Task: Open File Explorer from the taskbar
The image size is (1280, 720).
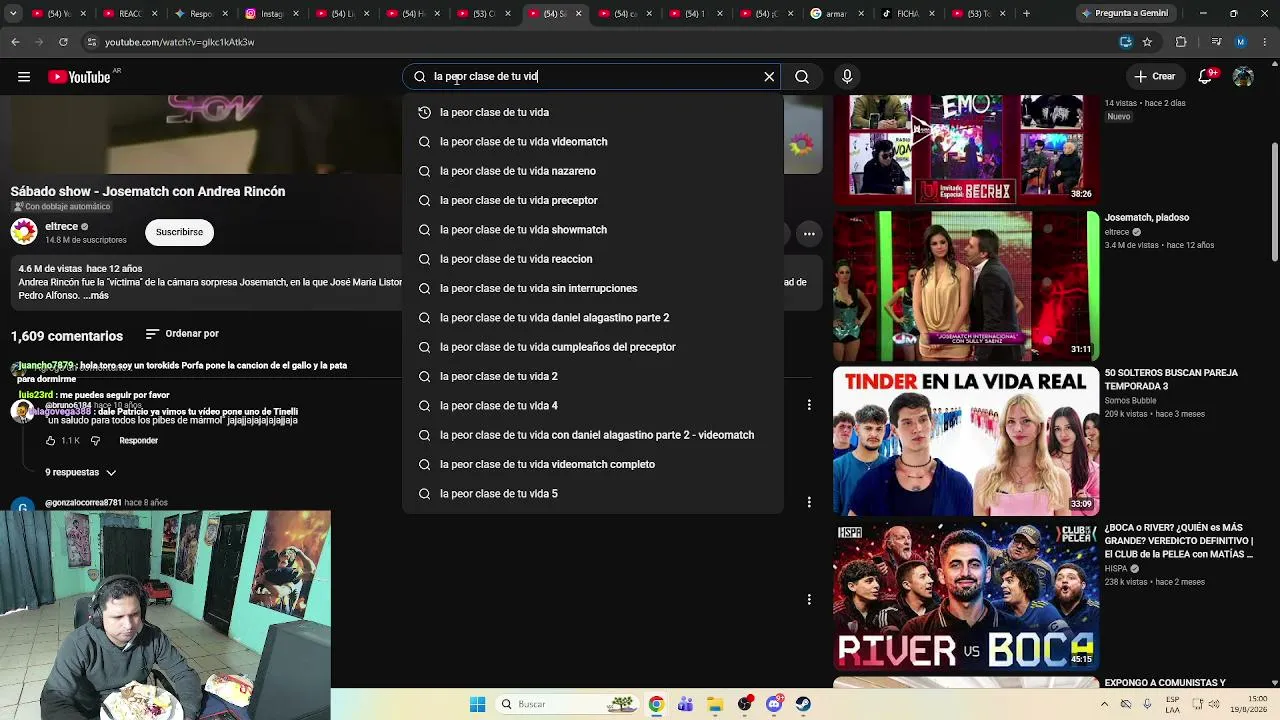Action: tap(714, 704)
